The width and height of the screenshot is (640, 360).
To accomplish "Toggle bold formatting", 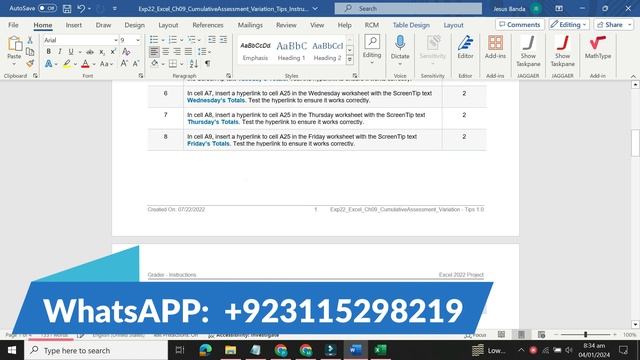I will pos(49,52).
